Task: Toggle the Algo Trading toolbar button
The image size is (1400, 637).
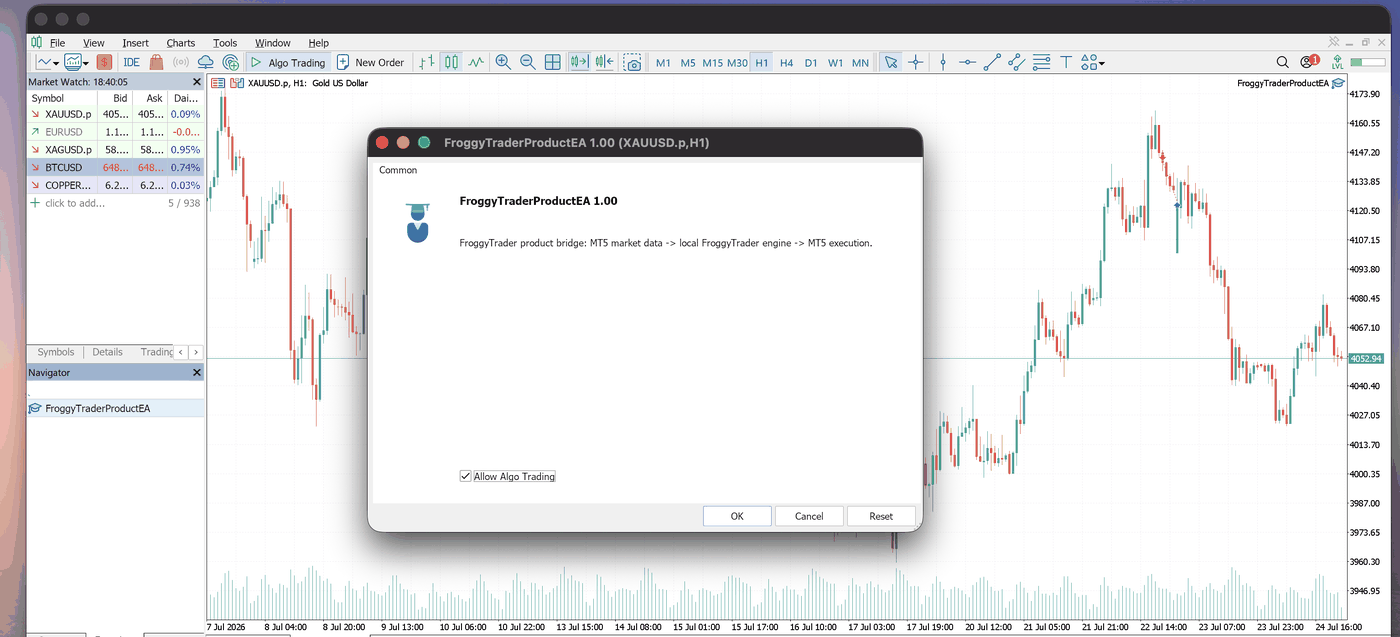Action: 288,62
